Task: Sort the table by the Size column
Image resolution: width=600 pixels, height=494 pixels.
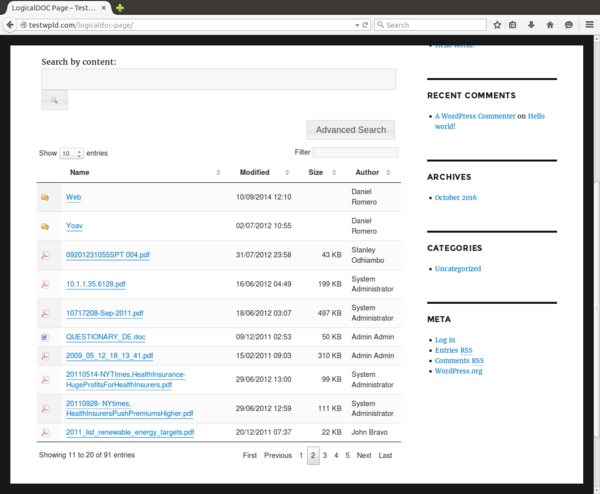Action: click(320, 173)
